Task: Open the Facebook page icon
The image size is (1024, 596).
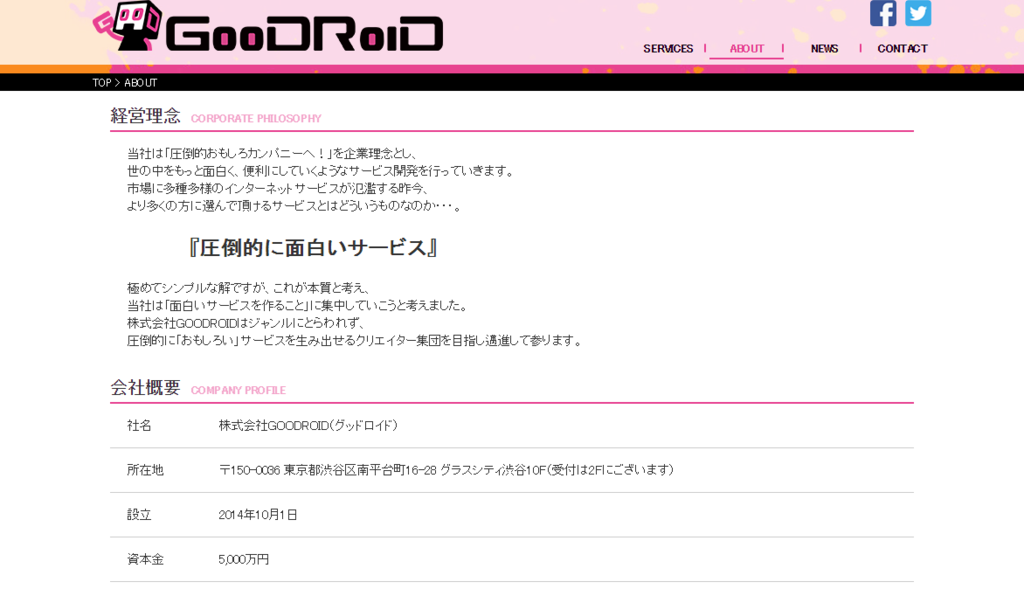Action: click(x=883, y=13)
